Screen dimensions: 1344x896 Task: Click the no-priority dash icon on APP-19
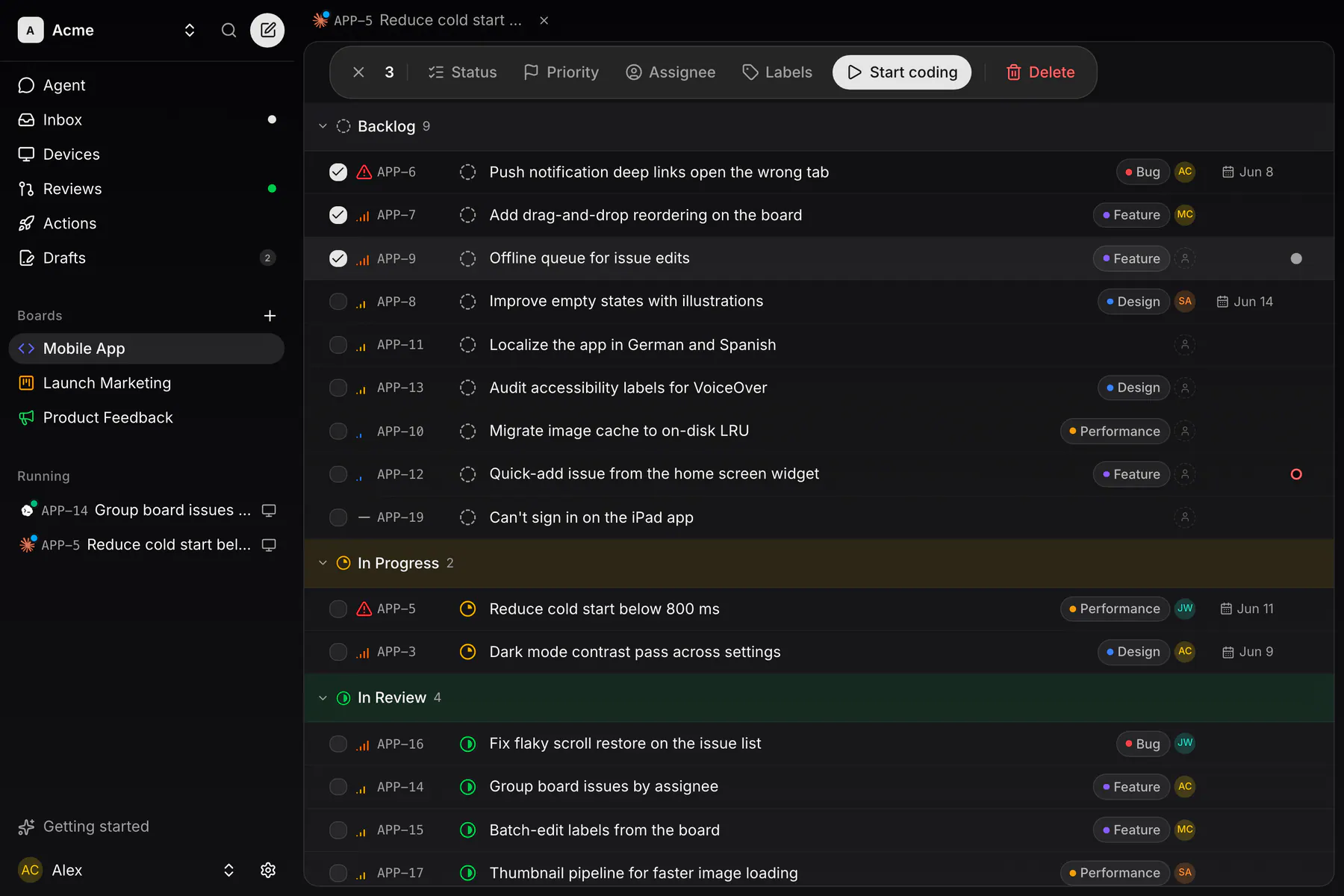(x=364, y=517)
